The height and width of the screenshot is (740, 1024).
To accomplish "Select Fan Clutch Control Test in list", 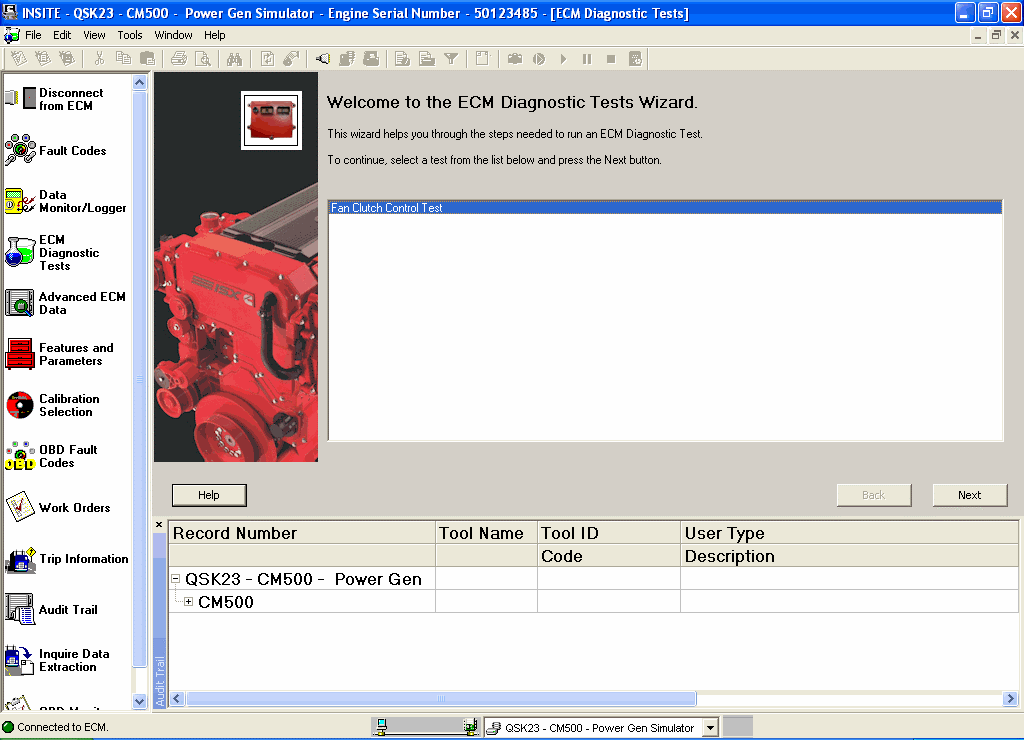I will coord(665,208).
